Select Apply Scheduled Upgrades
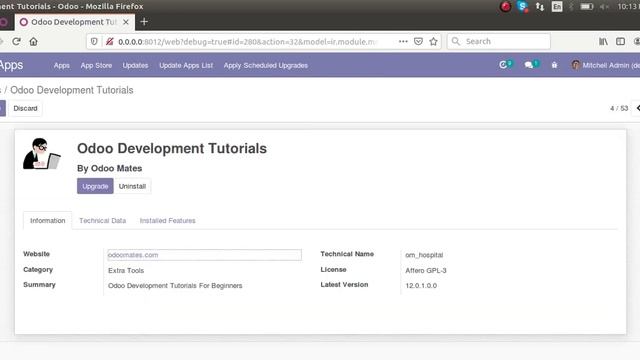 [265, 65]
